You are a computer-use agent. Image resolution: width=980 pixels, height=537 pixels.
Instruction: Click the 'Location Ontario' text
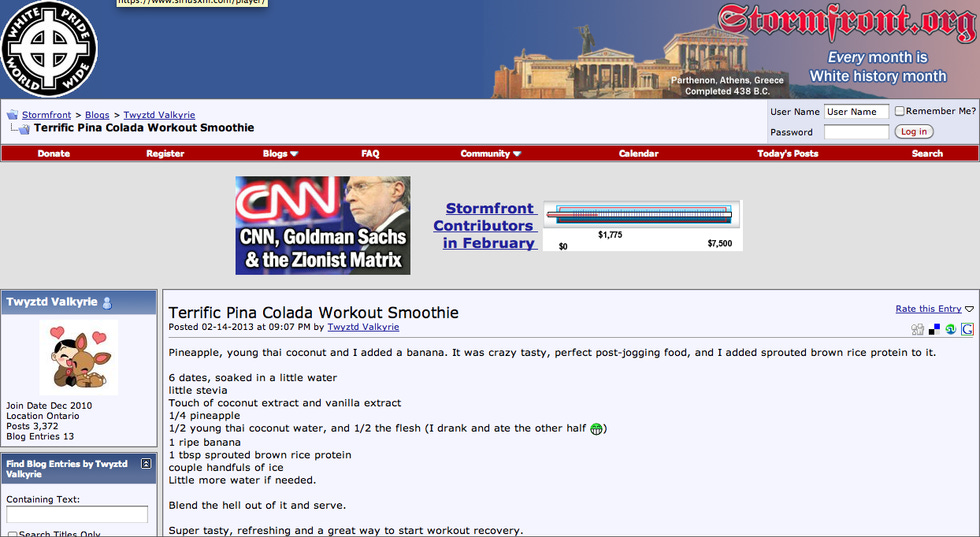42,416
